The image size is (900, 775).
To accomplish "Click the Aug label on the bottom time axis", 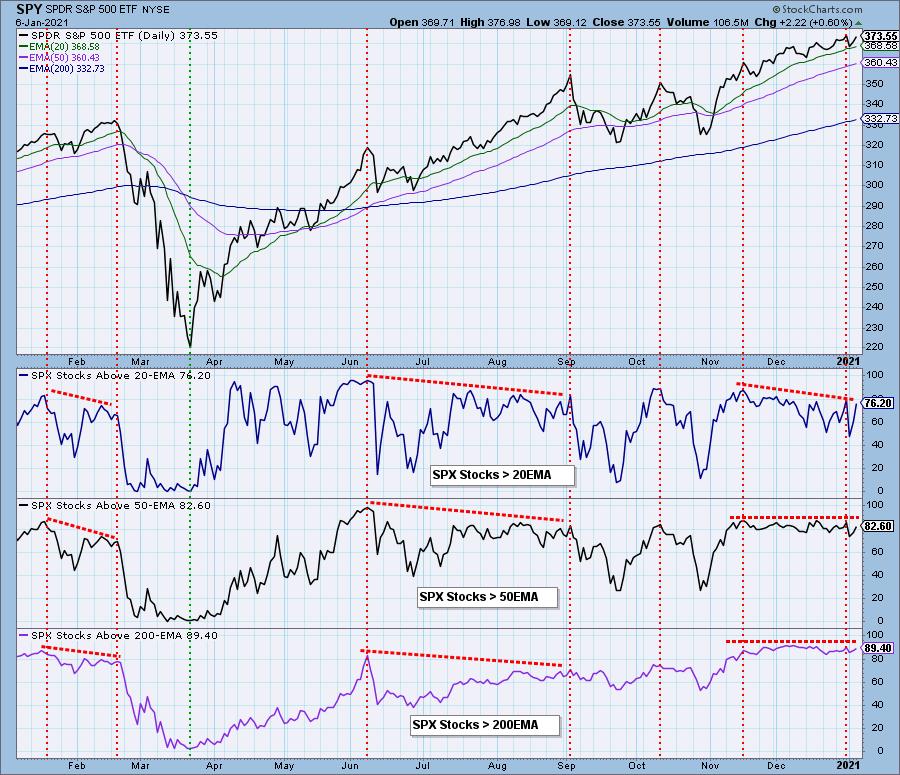I will tap(497, 765).
